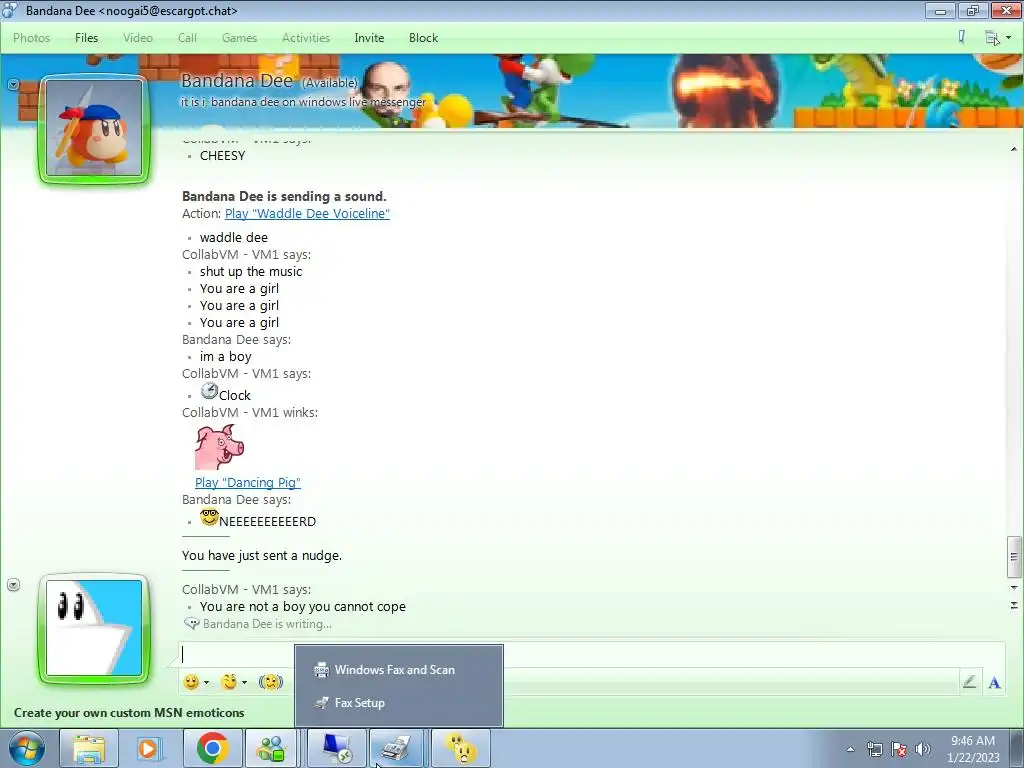The width and height of the screenshot is (1024, 768).
Task: Click the CHEESY message text
Action: pyautogui.click(x=223, y=155)
